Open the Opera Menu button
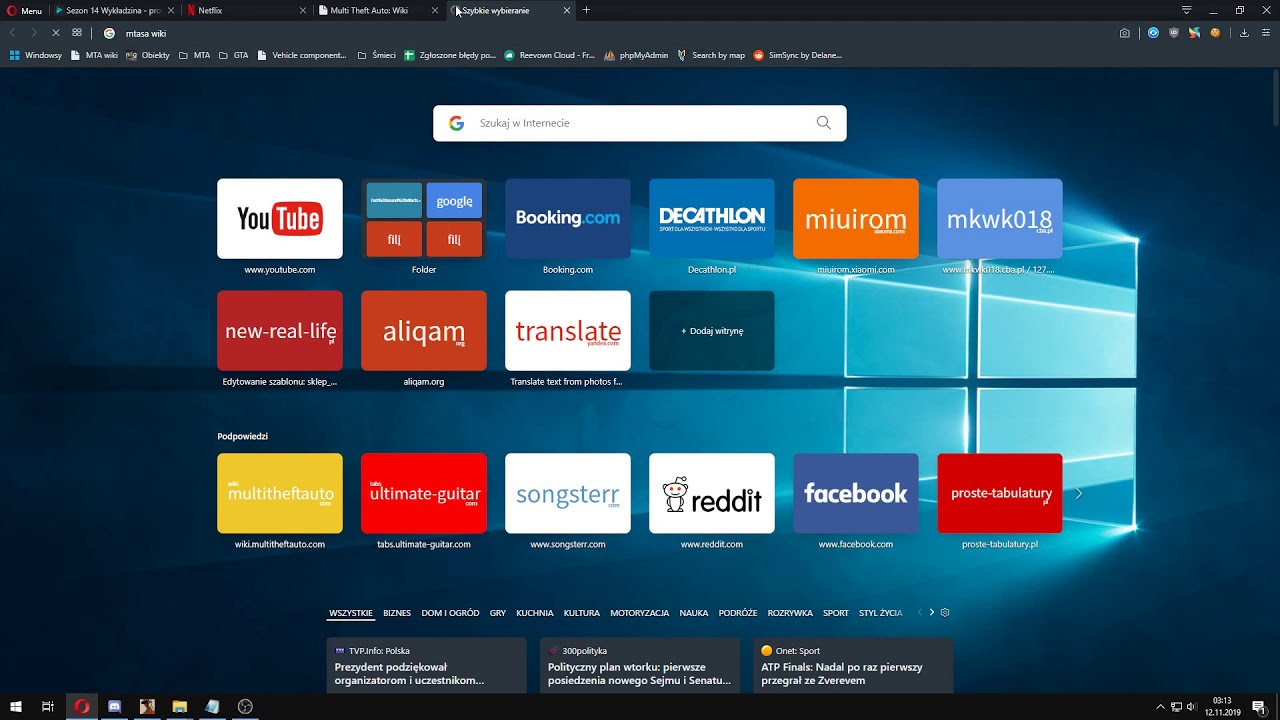 (24, 10)
